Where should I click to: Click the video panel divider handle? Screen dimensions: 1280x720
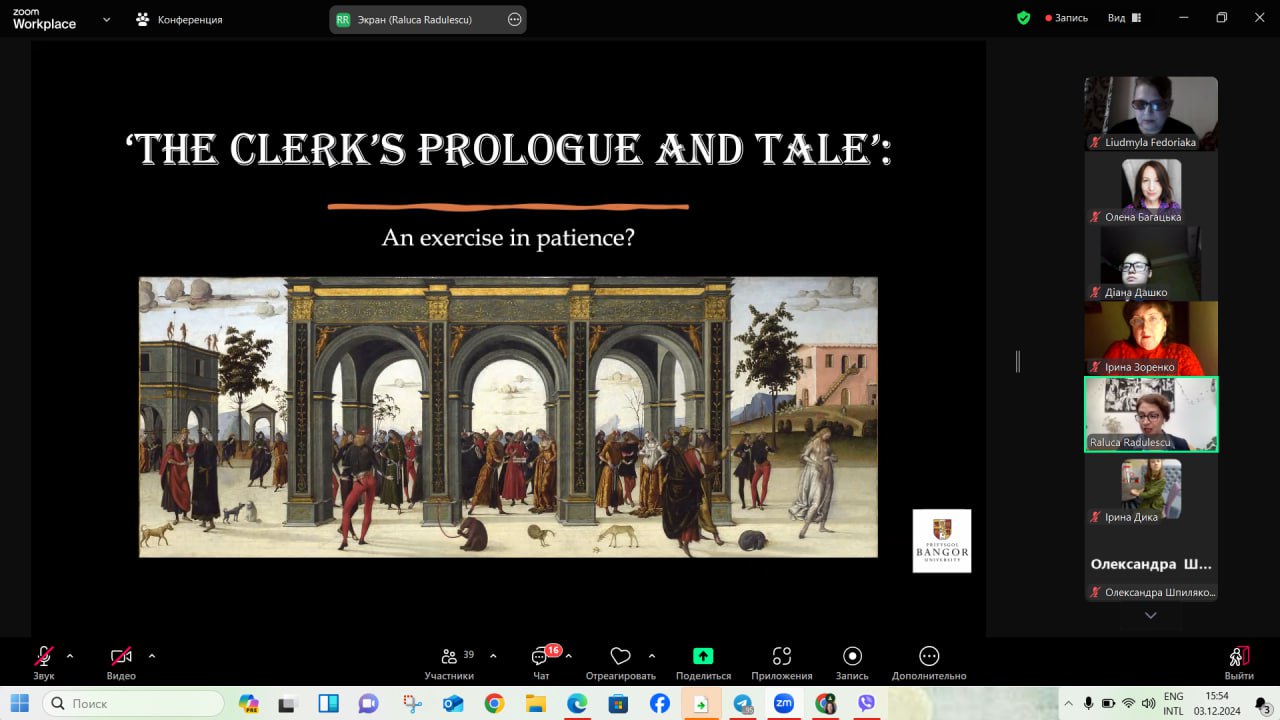click(x=1018, y=361)
